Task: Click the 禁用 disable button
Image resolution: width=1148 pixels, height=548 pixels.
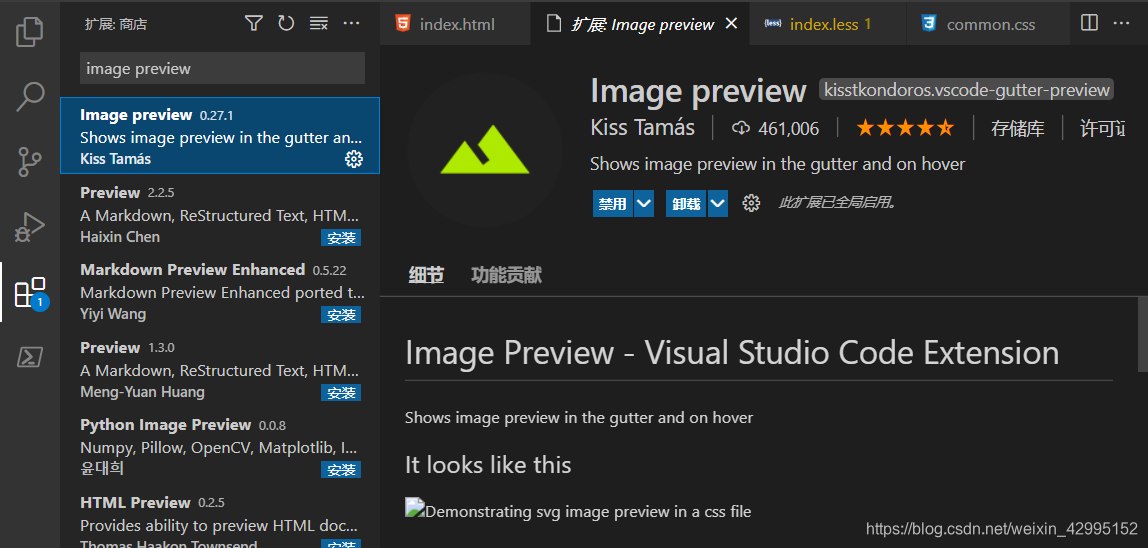Action: (613, 204)
